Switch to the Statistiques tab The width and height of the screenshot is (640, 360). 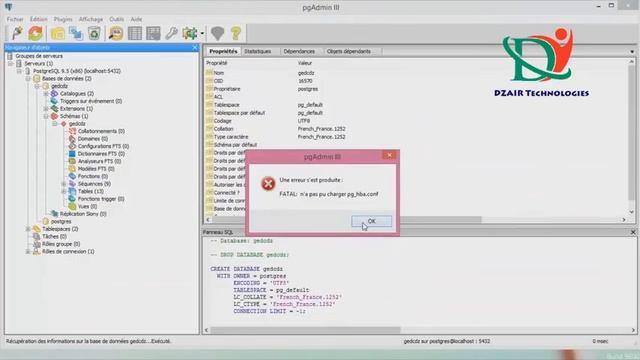click(258, 51)
